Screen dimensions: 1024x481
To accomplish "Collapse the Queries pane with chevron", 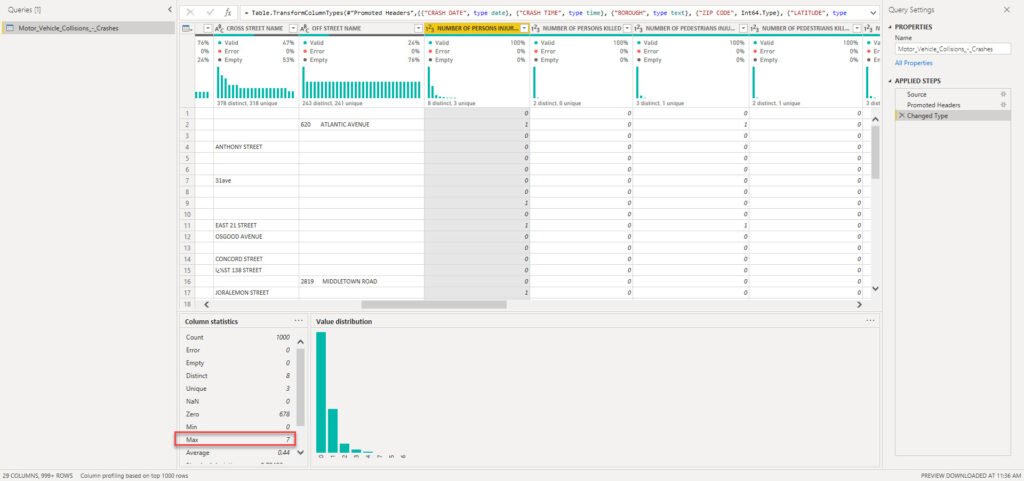I will pos(170,10).
